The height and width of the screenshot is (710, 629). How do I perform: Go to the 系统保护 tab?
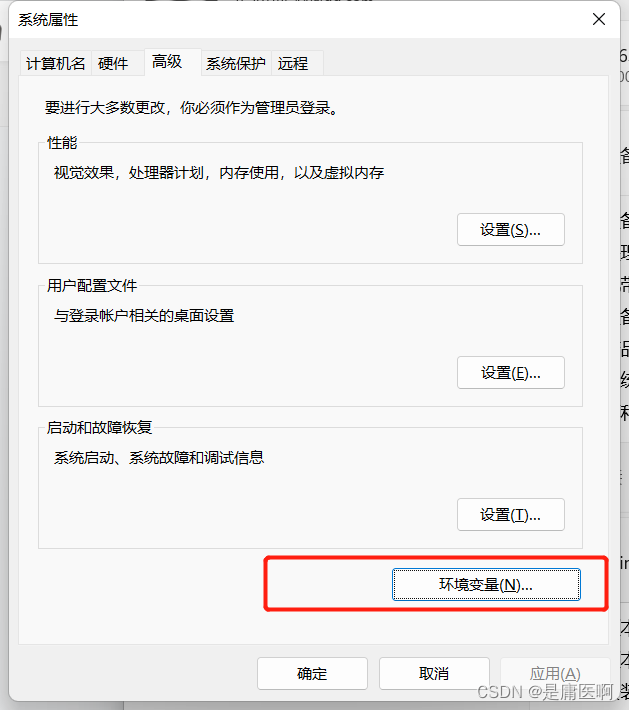235,63
